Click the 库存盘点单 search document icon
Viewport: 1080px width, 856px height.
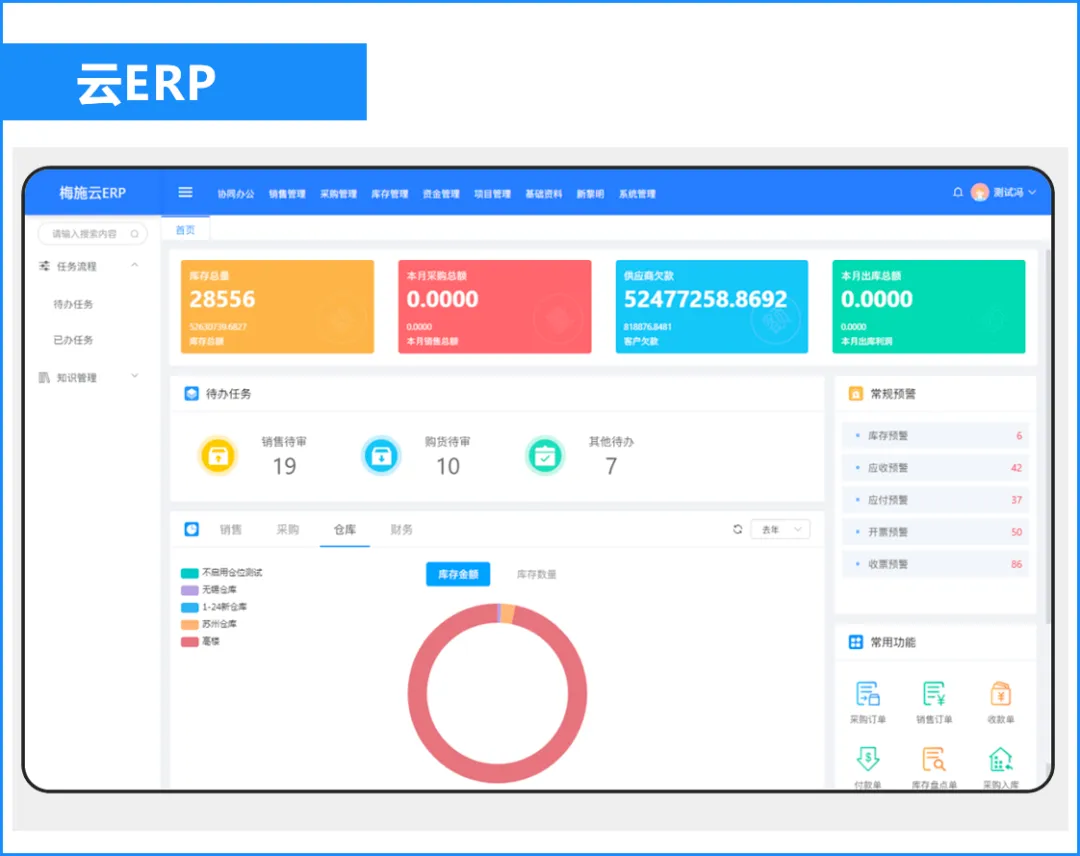pos(934,759)
